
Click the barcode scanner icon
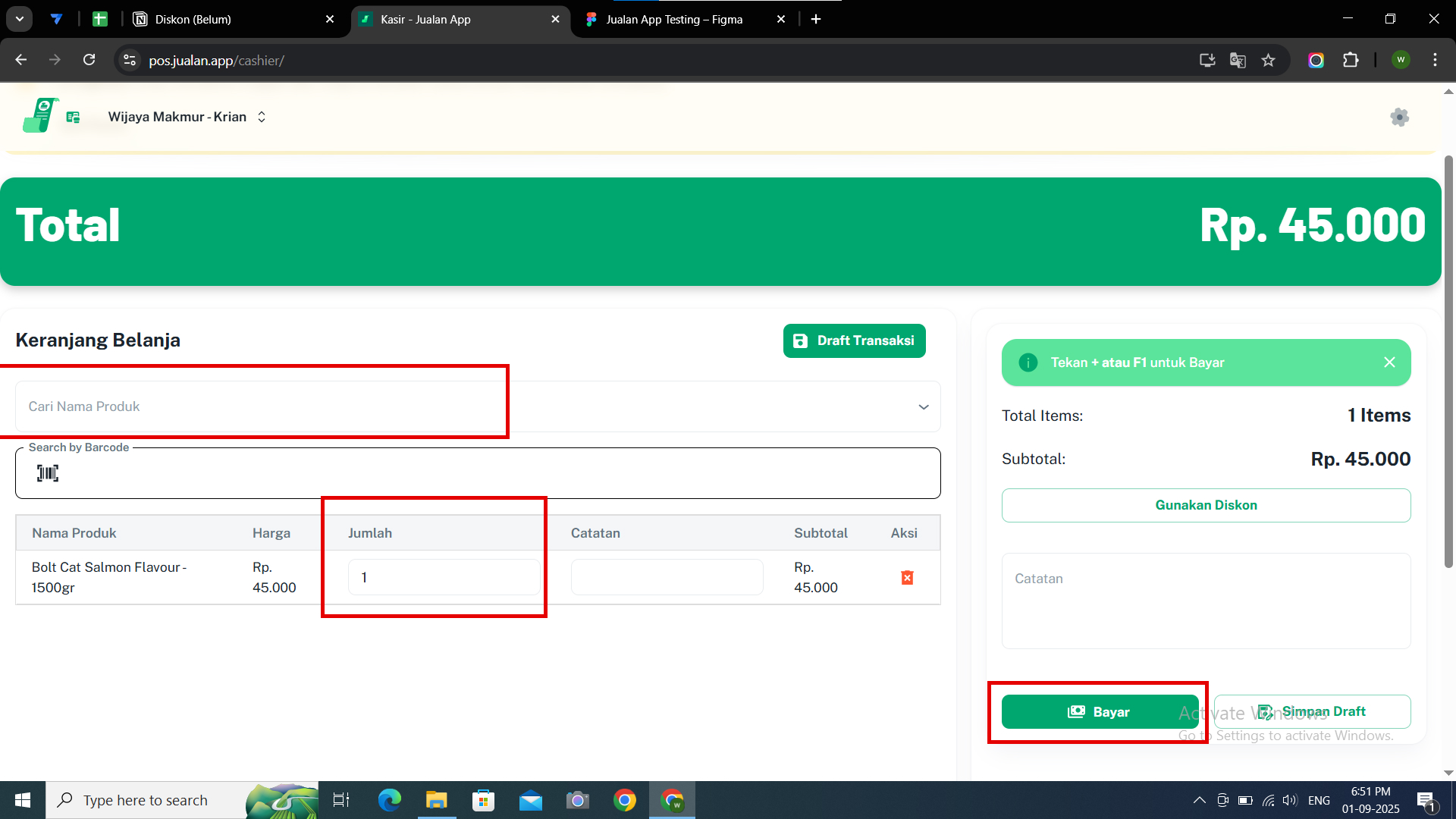click(x=48, y=474)
